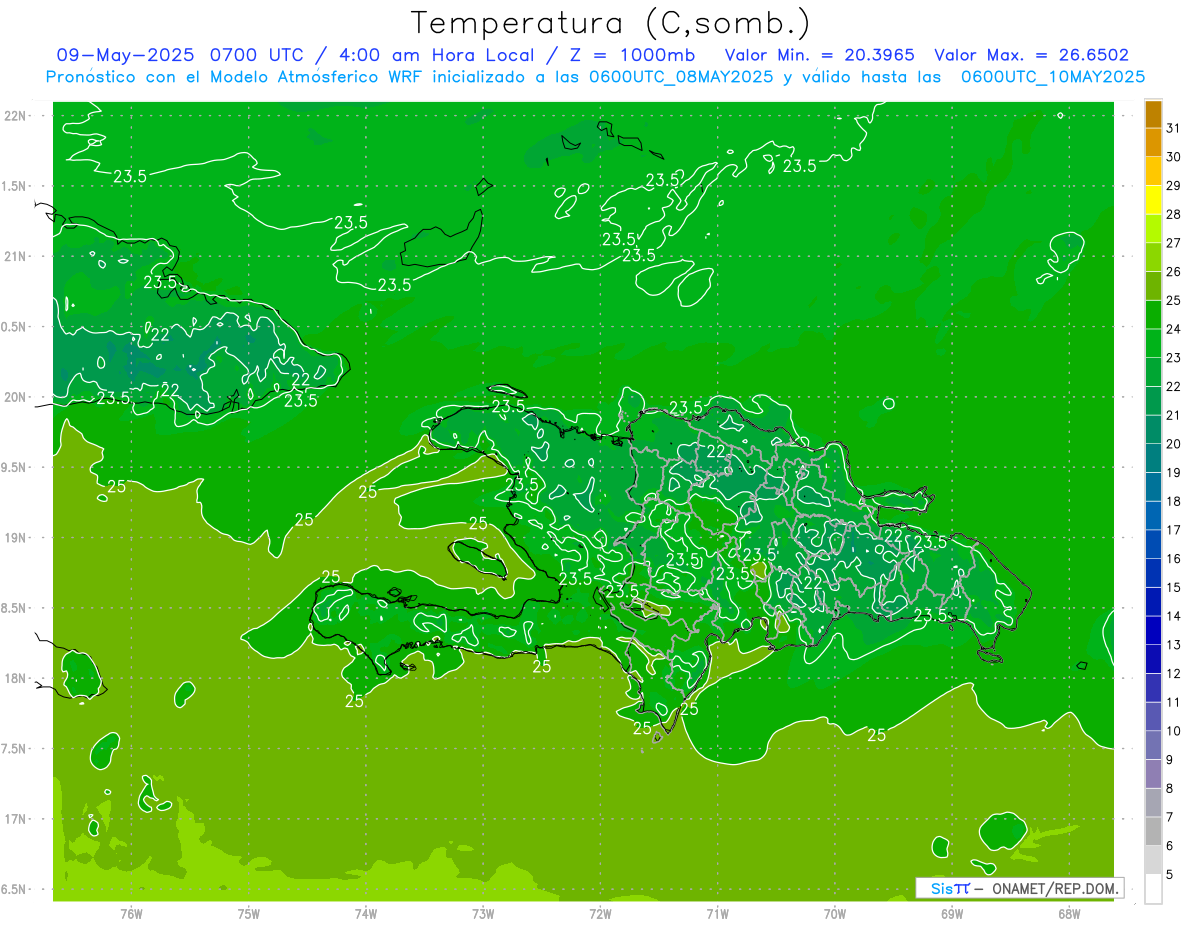
Task: Click the '69W' longitude axis label
Action: click(952, 914)
